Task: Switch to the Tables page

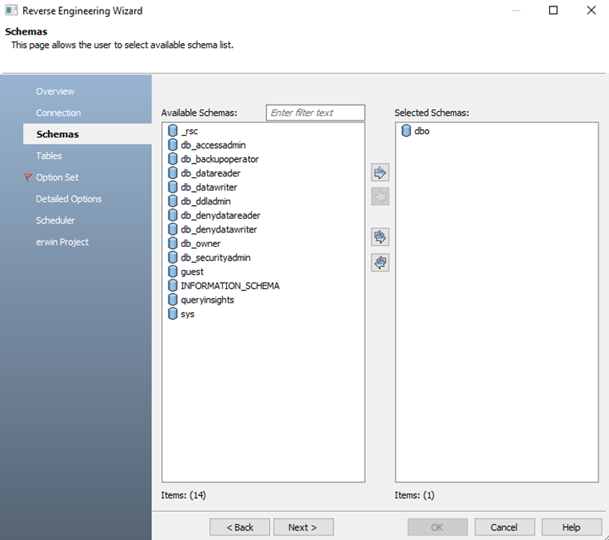Action: [x=49, y=156]
